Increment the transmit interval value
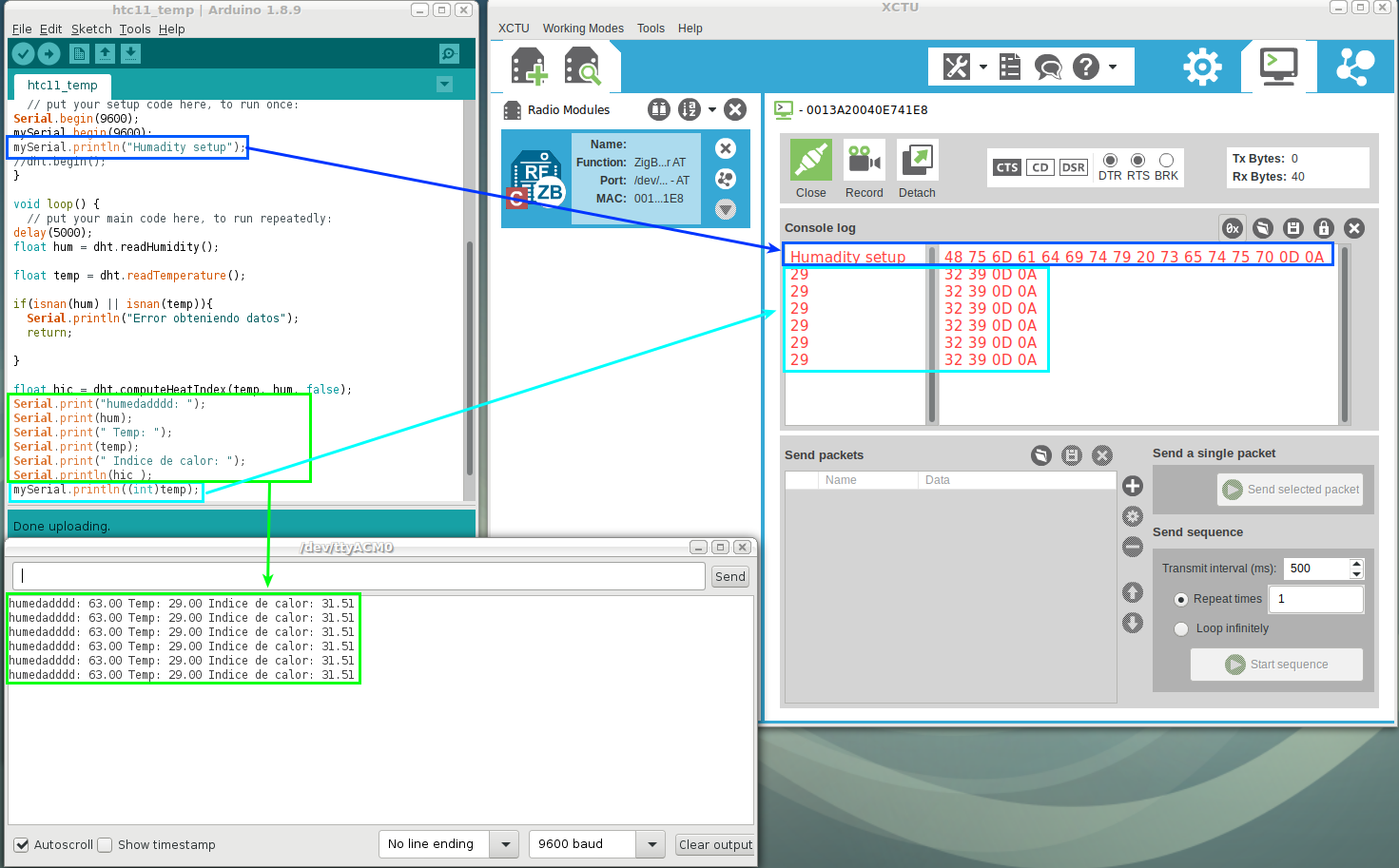The image size is (1399, 868). [x=1357, y=563]
